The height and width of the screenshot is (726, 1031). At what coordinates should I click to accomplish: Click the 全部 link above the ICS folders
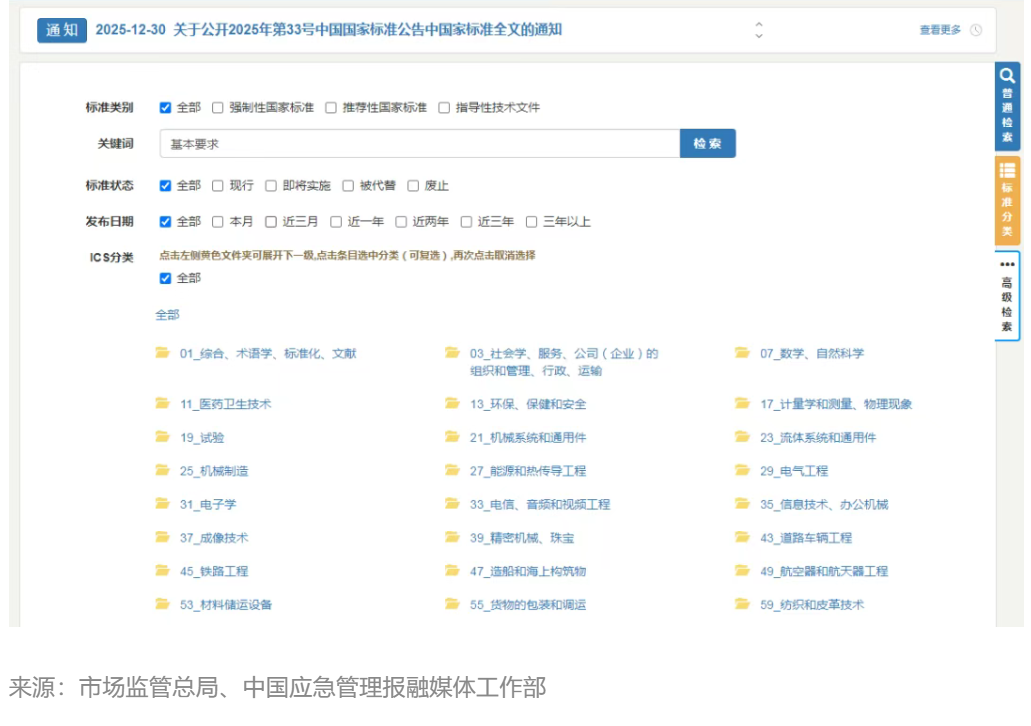167,315
